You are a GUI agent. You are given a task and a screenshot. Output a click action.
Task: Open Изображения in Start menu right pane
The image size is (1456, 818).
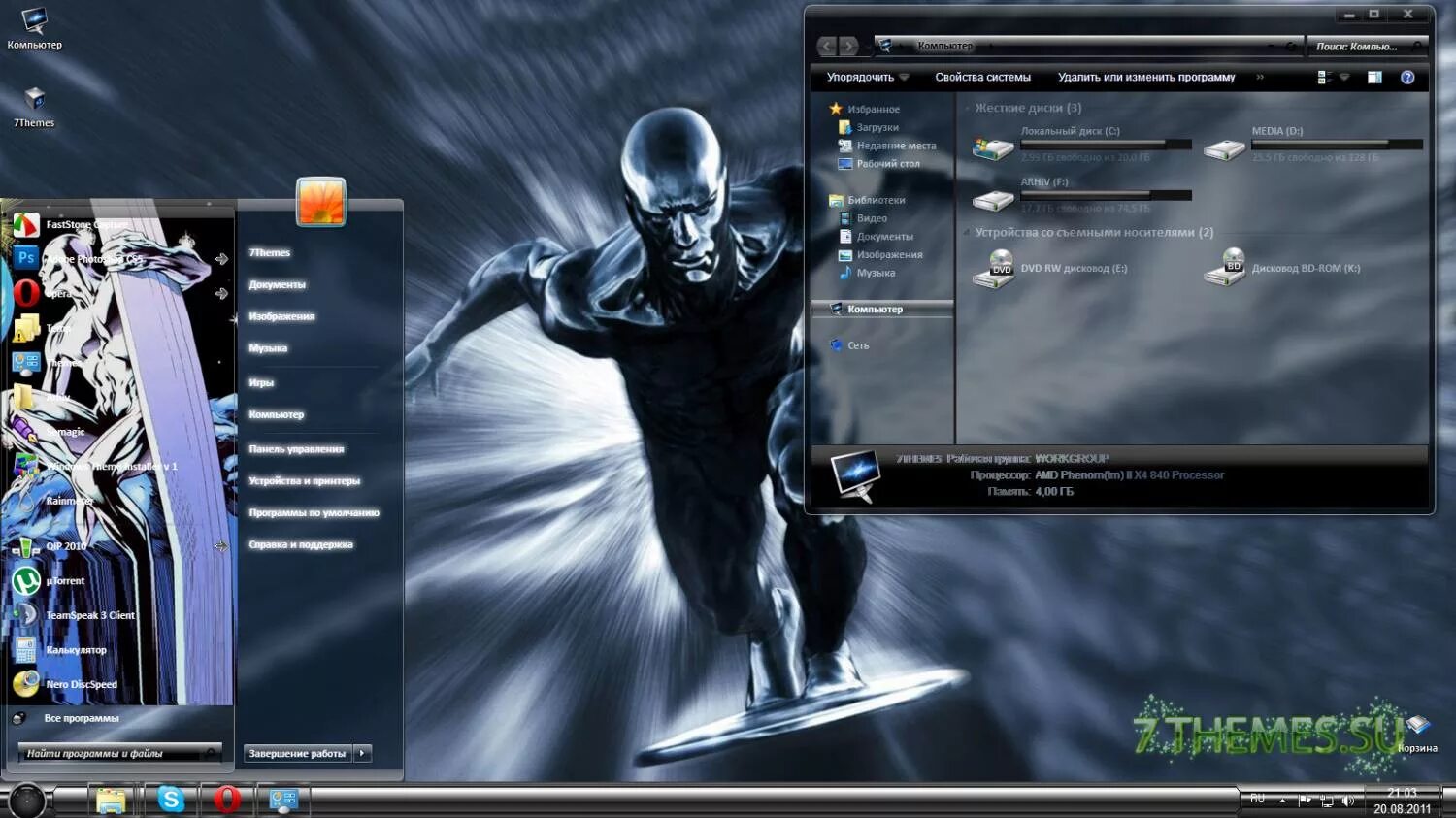pos(281,316)
